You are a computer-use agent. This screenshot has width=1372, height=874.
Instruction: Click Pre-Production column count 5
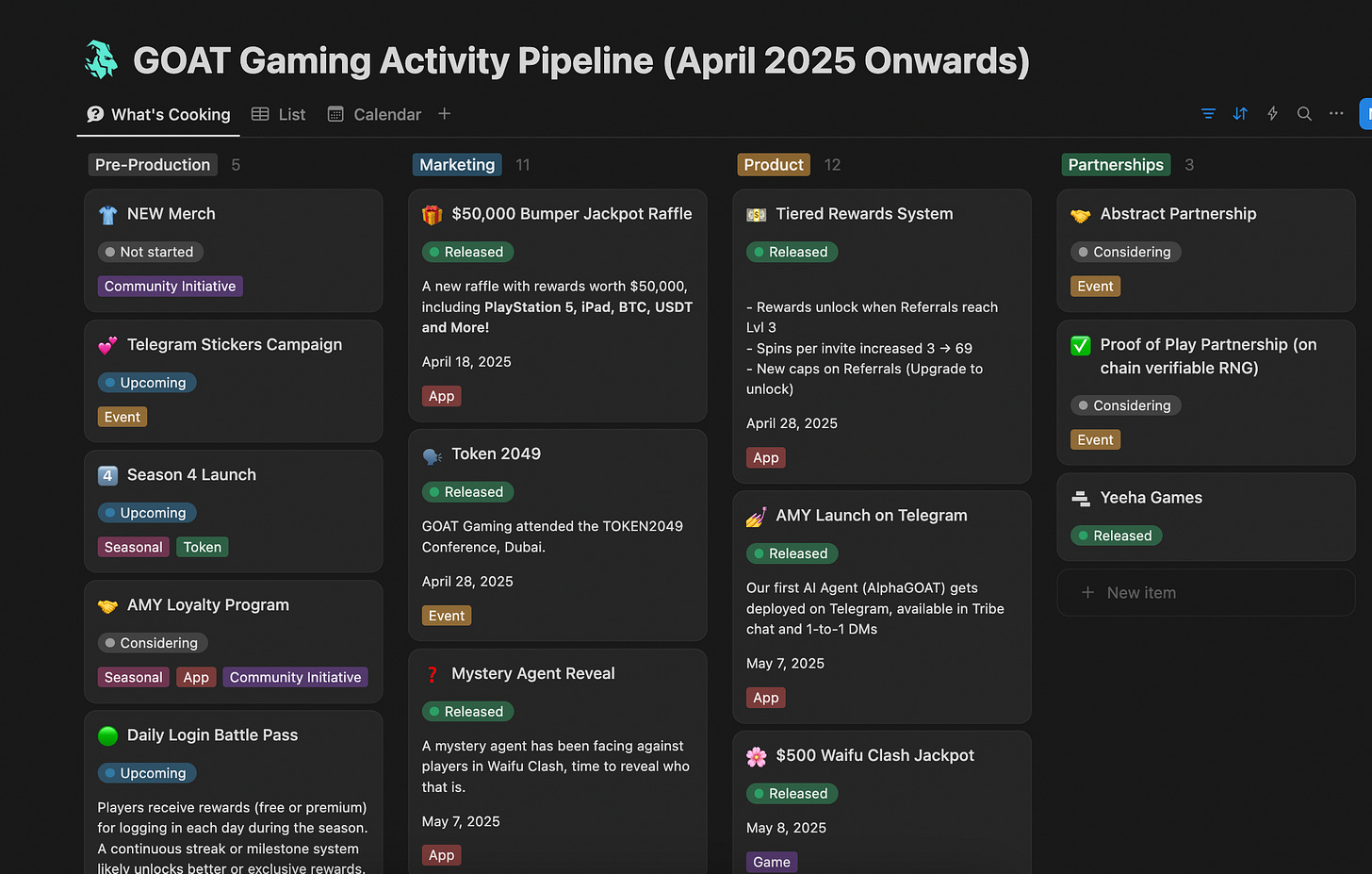tap(236, 165)
